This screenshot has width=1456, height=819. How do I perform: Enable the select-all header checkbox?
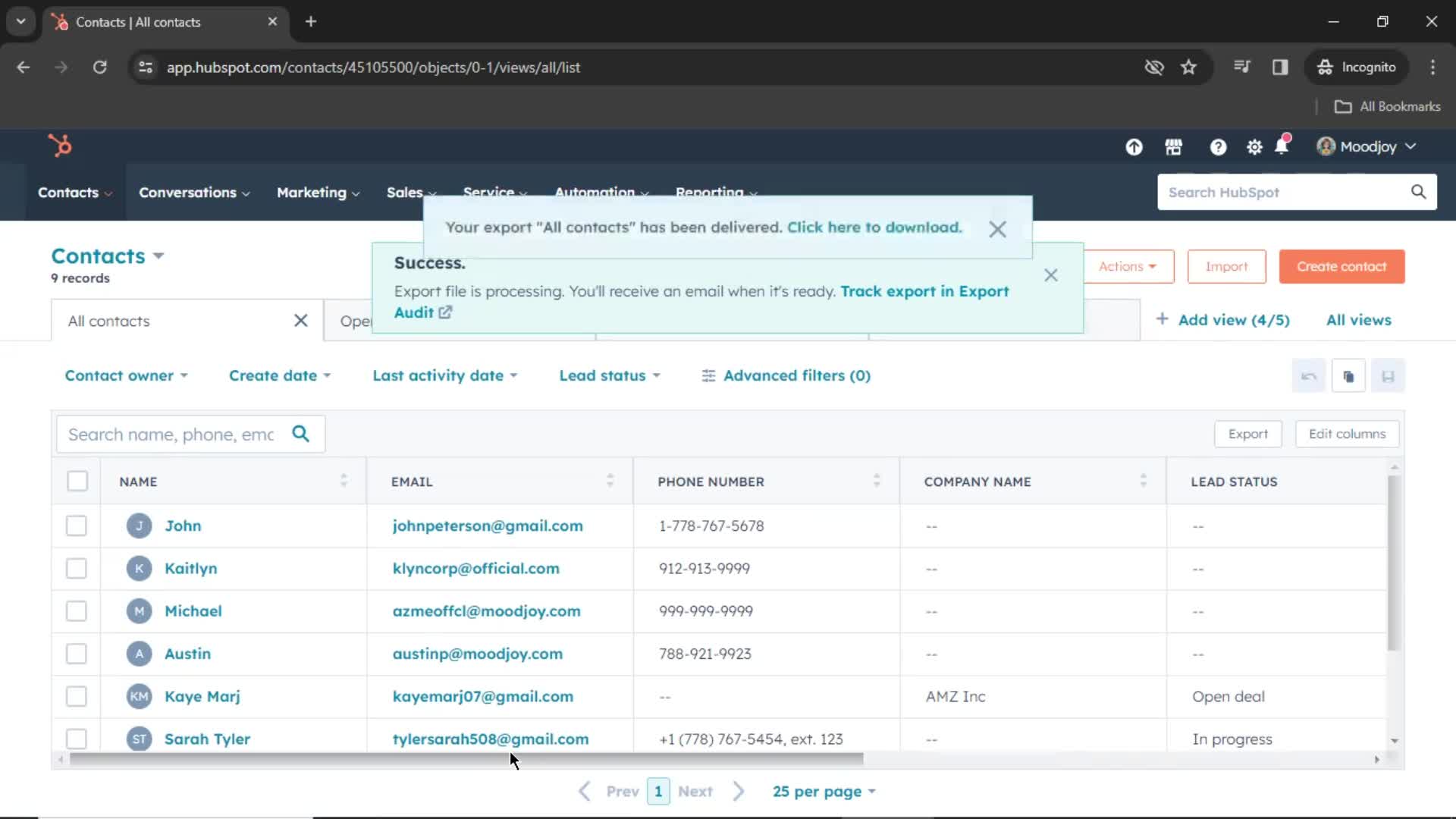[77, 481]
